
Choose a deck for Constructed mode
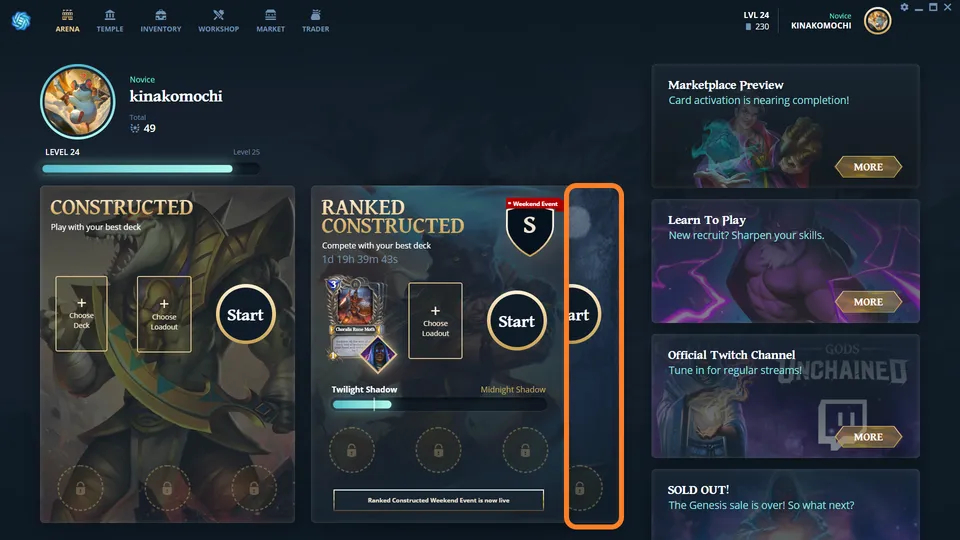click(x=81, y=314)
